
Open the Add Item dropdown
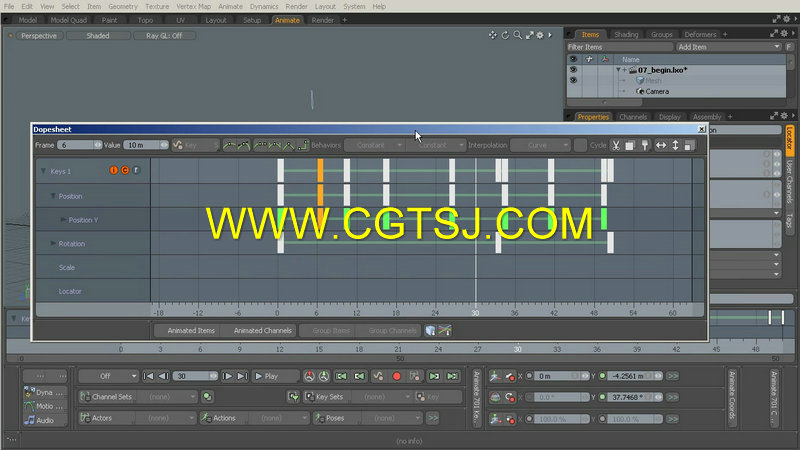pyautogui.click(x=729, y=47)
